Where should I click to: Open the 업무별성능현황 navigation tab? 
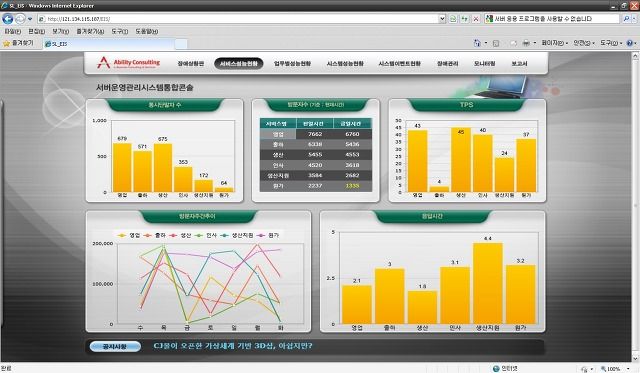pos(292,64)
